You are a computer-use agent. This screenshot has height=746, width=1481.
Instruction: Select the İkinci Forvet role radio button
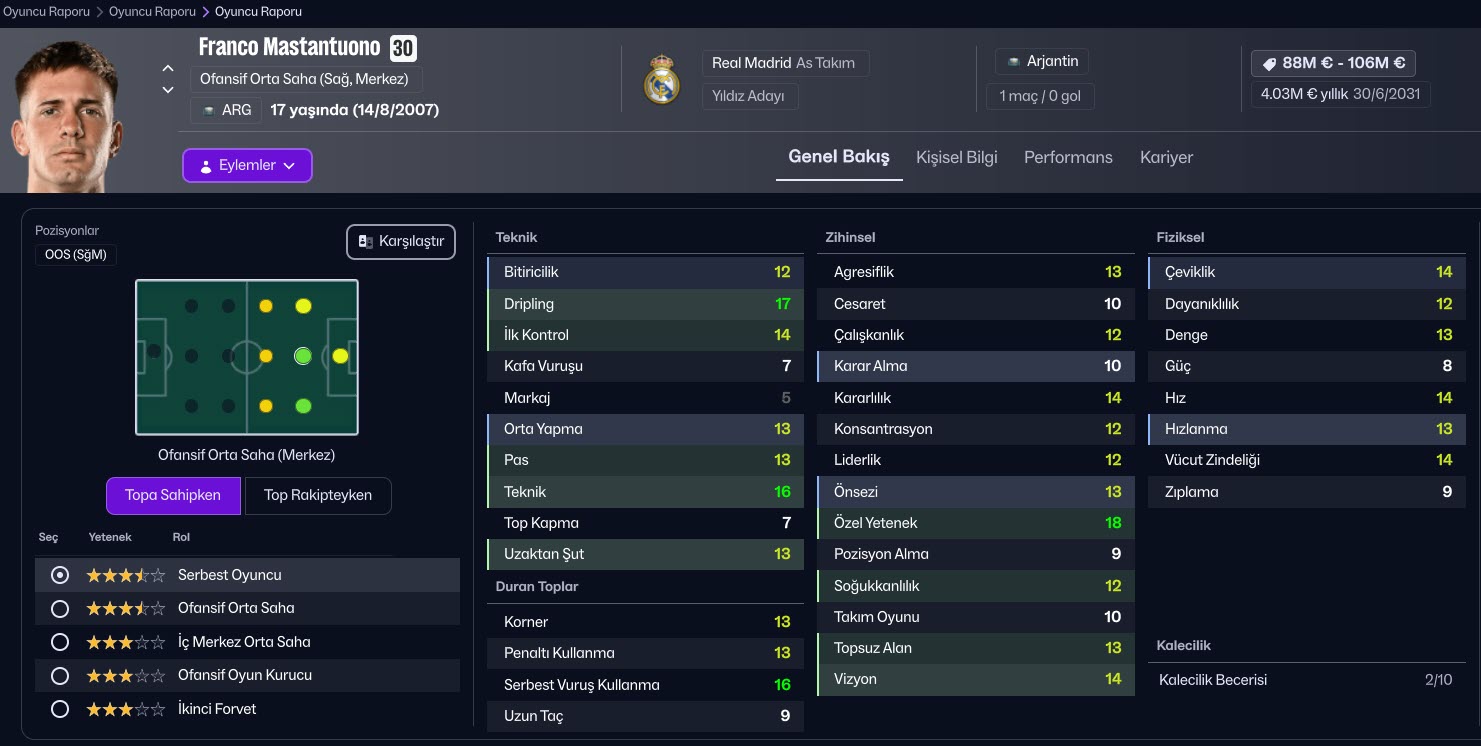pyautogui.click(x=60, y=709)
